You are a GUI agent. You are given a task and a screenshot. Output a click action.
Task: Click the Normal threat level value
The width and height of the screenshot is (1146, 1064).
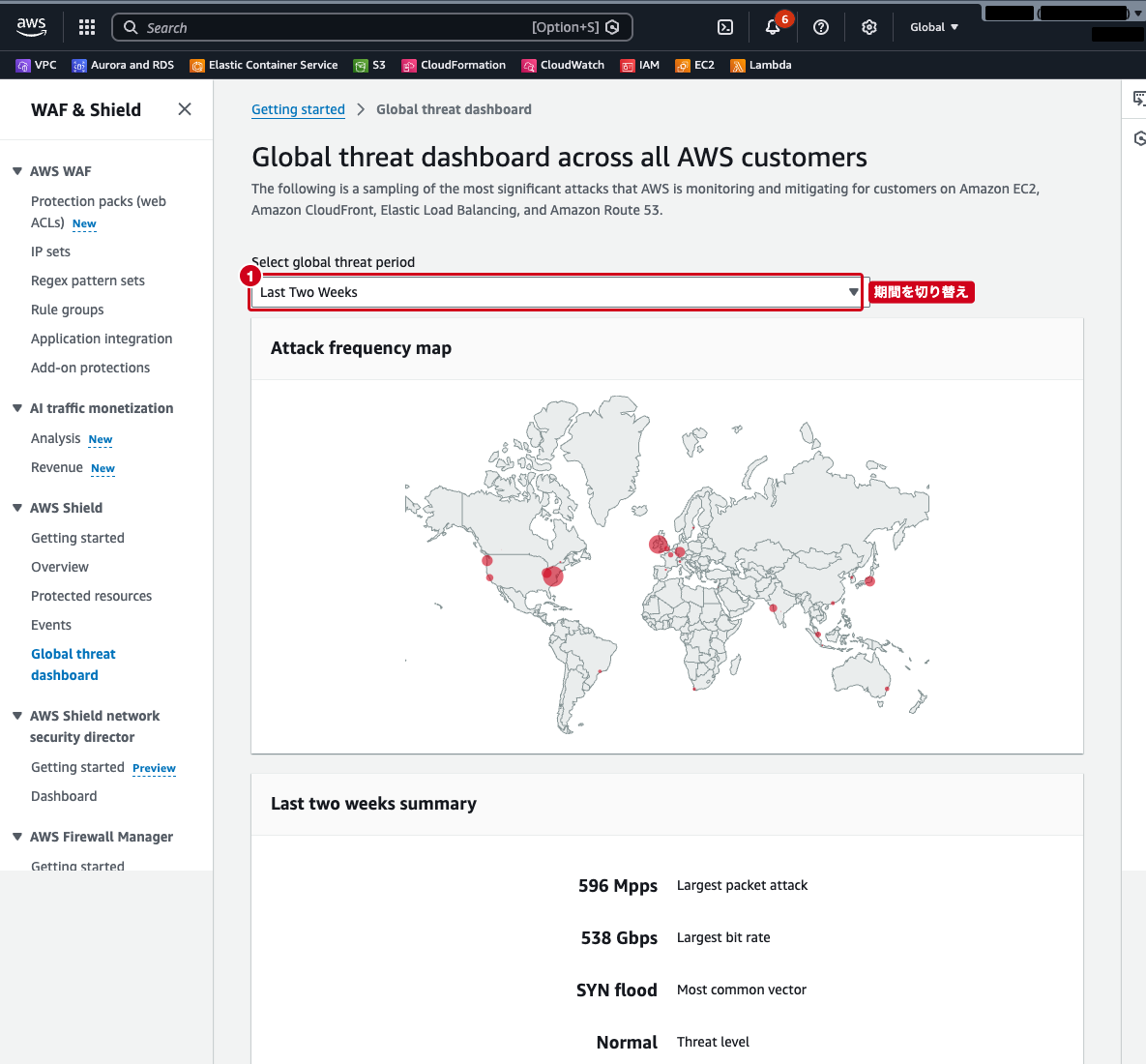(x=627, y=1042)
